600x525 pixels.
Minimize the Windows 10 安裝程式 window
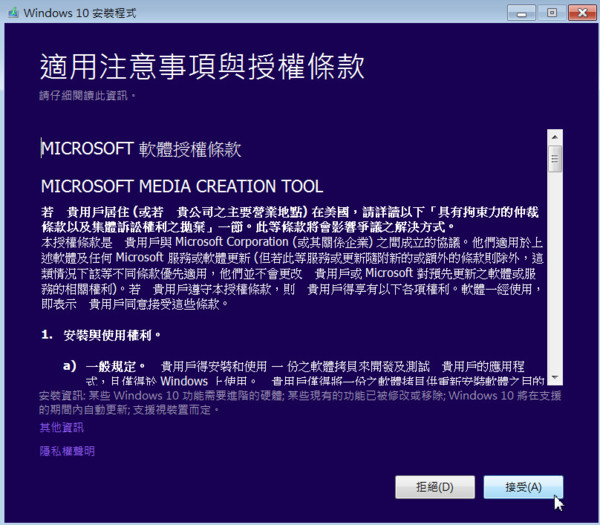520,12
